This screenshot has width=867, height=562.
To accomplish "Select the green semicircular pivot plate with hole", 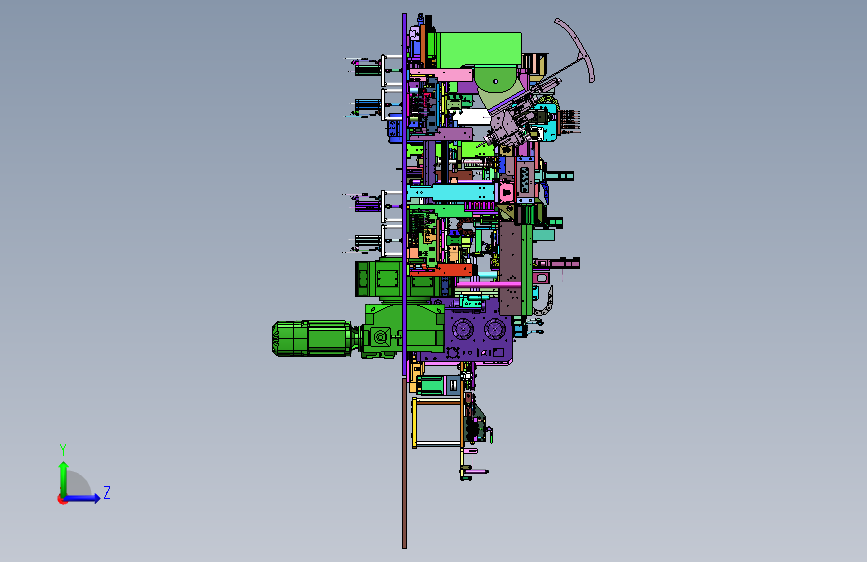I will point(496,80).
